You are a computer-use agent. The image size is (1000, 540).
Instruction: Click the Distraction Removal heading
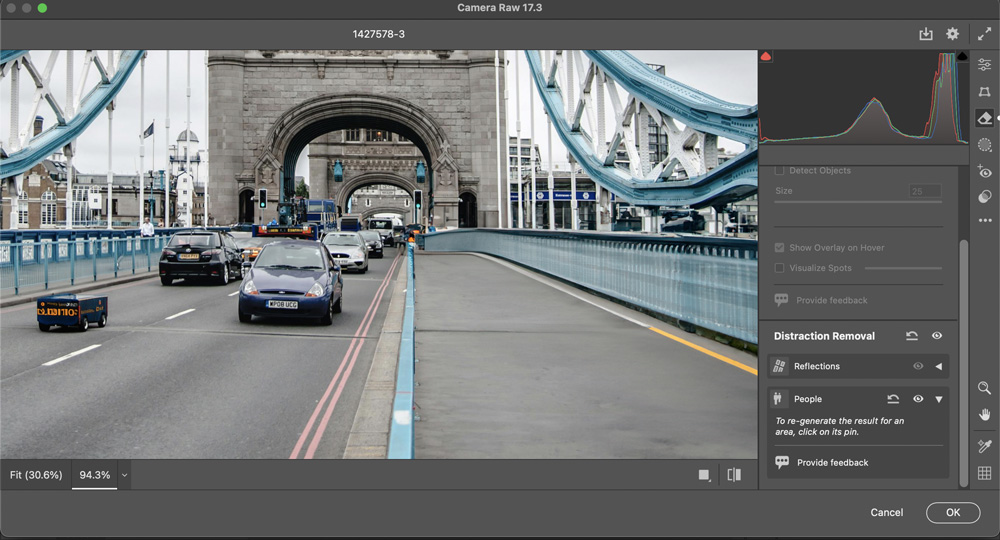[x=824, y=336]
